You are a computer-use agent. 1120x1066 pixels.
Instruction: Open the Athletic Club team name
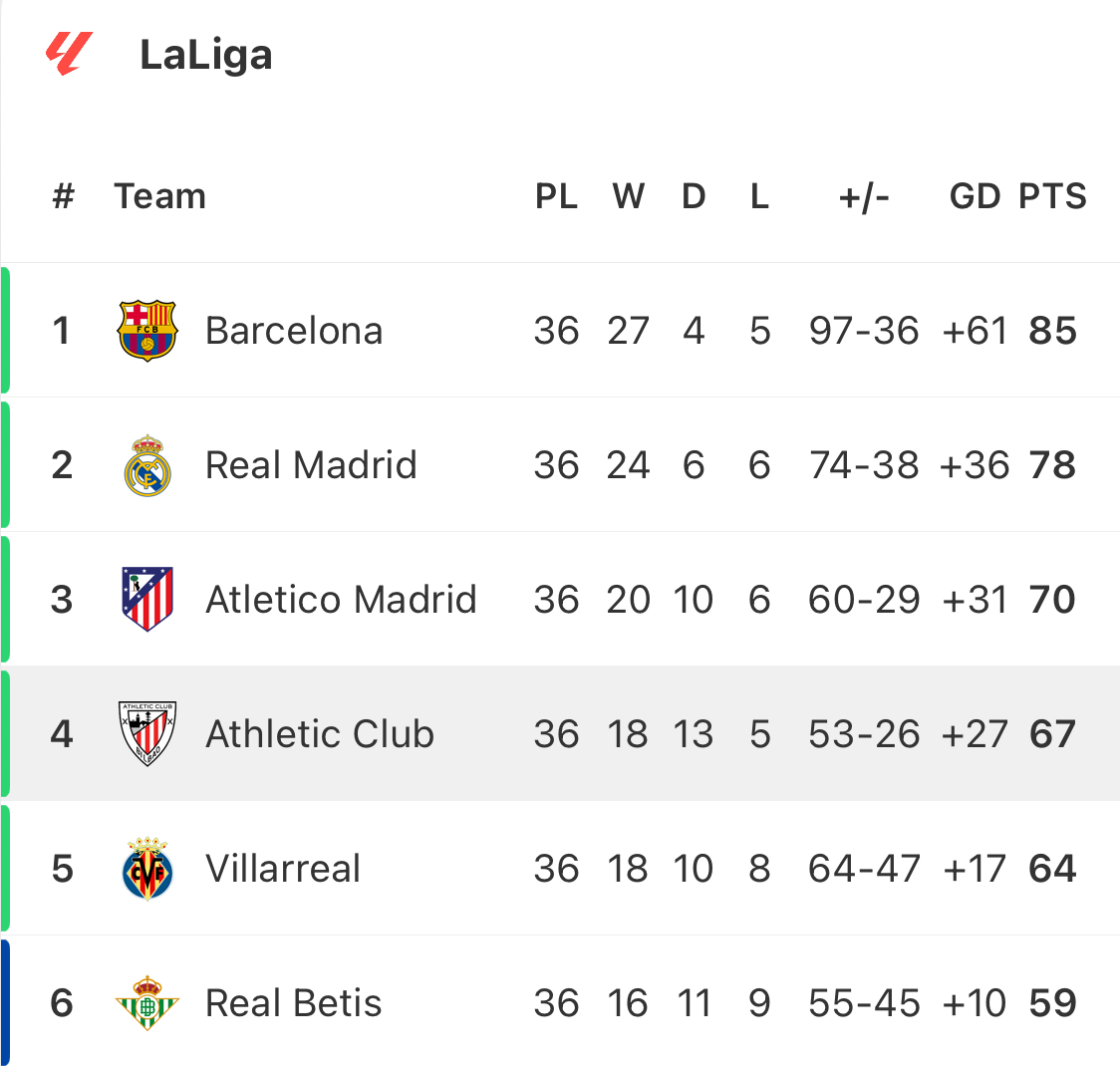(x=319, y=734)
